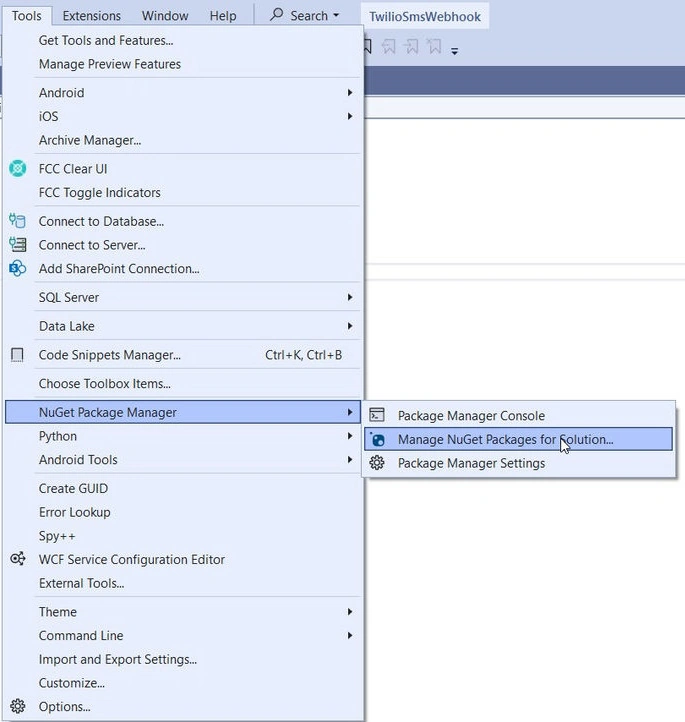
Task: Click the TwilioSmsWebhook solution name
Action: pyautogui.click(x=425, y=17)
